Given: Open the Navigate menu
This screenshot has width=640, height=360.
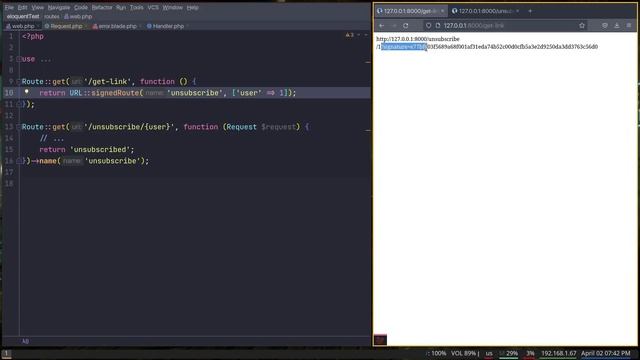Looking at the screenshot, I should pos(59,7).
